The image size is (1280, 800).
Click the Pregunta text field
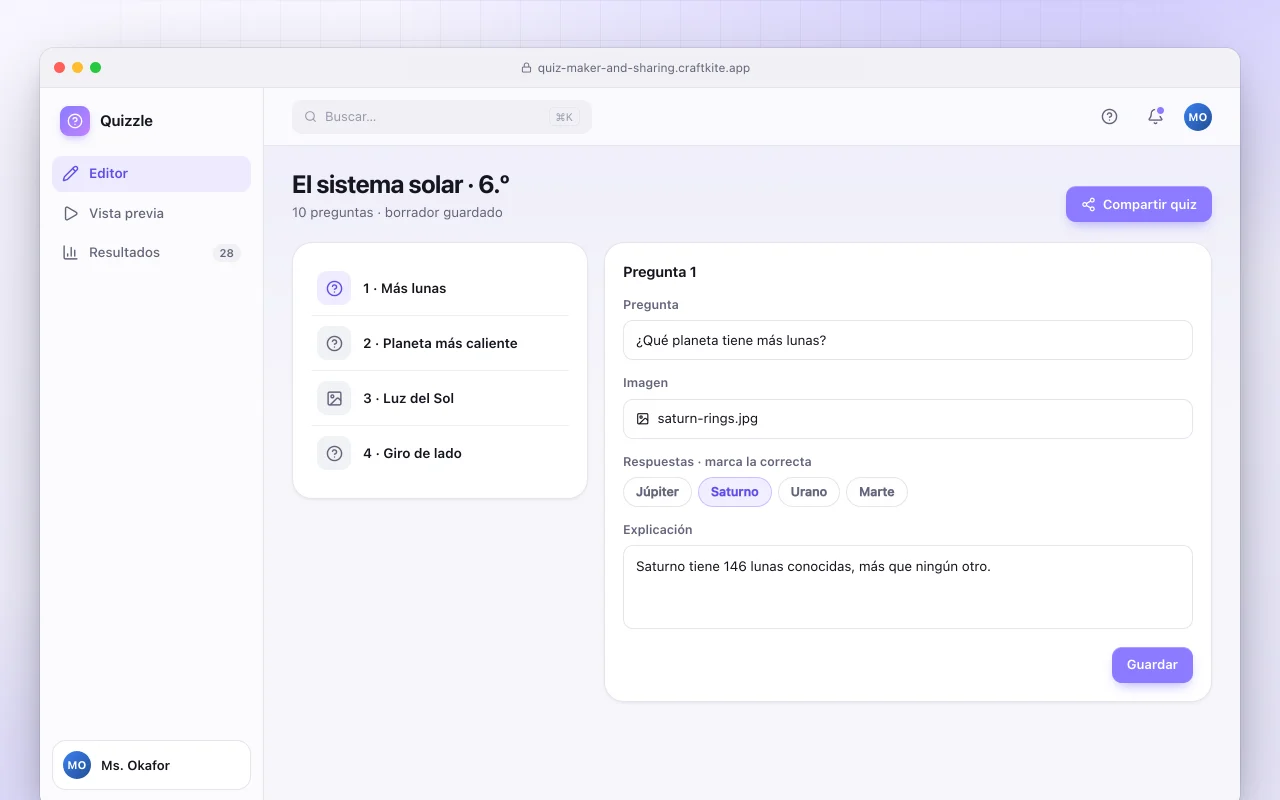pos(908,340)
